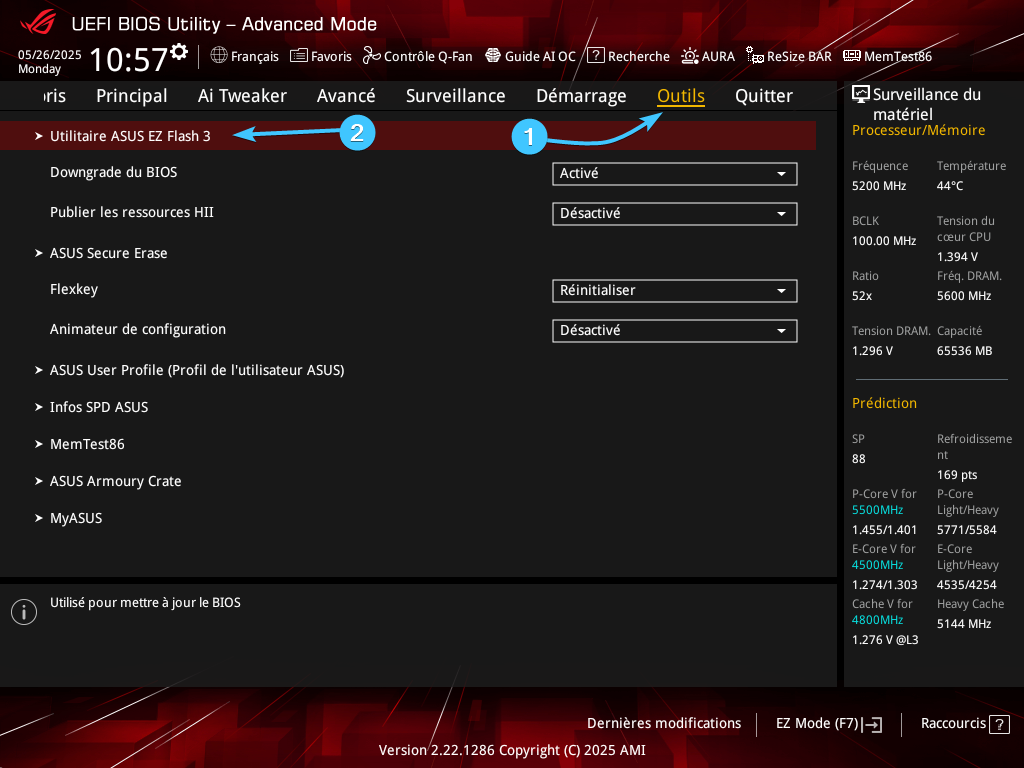Image resolution: width=1024 pixels, height=768 pixels.
Task: Expand ASUS User Profile submenu
Action: pos(197,370)
